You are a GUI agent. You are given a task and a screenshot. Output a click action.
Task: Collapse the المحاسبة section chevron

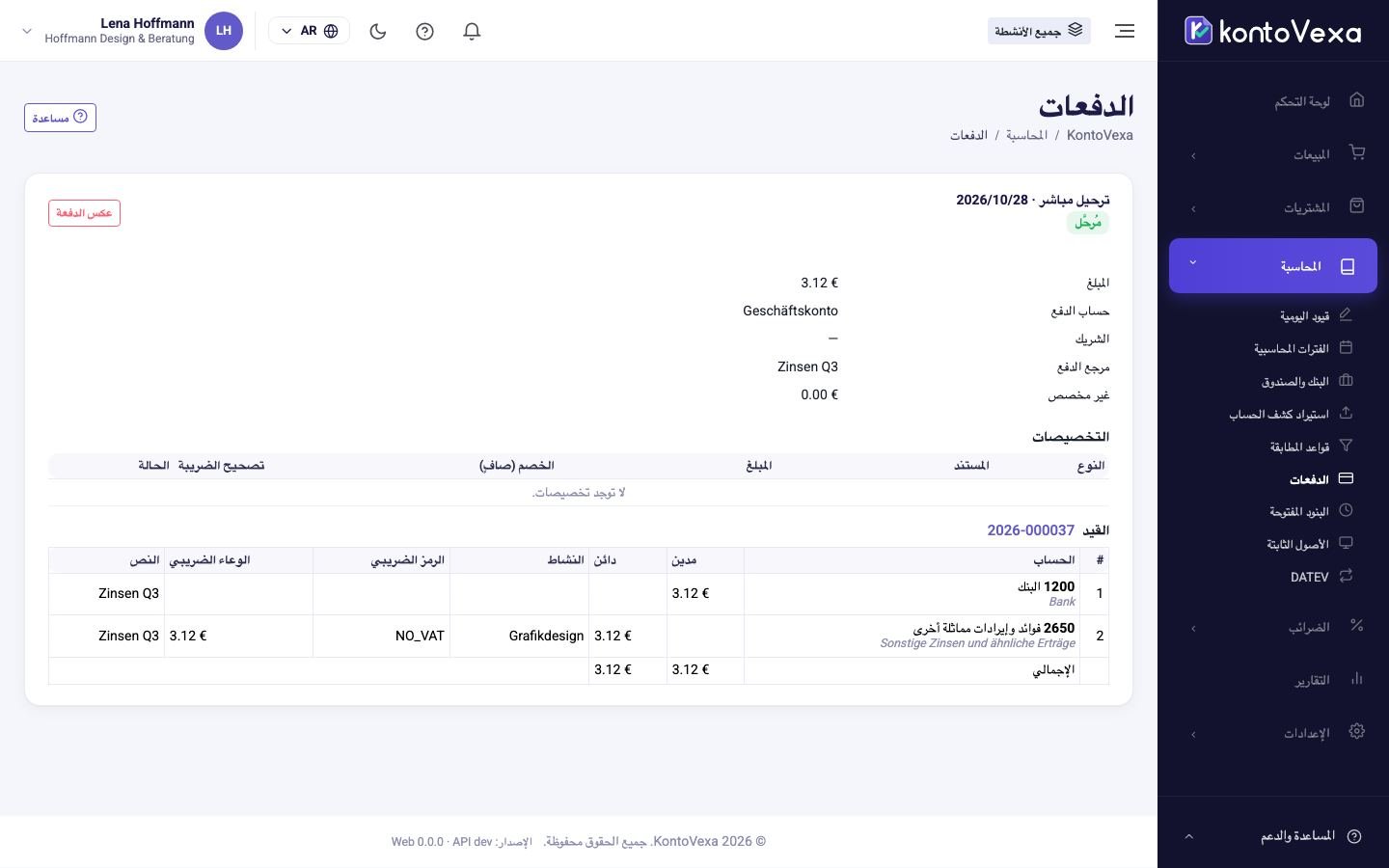point(1193,262)
